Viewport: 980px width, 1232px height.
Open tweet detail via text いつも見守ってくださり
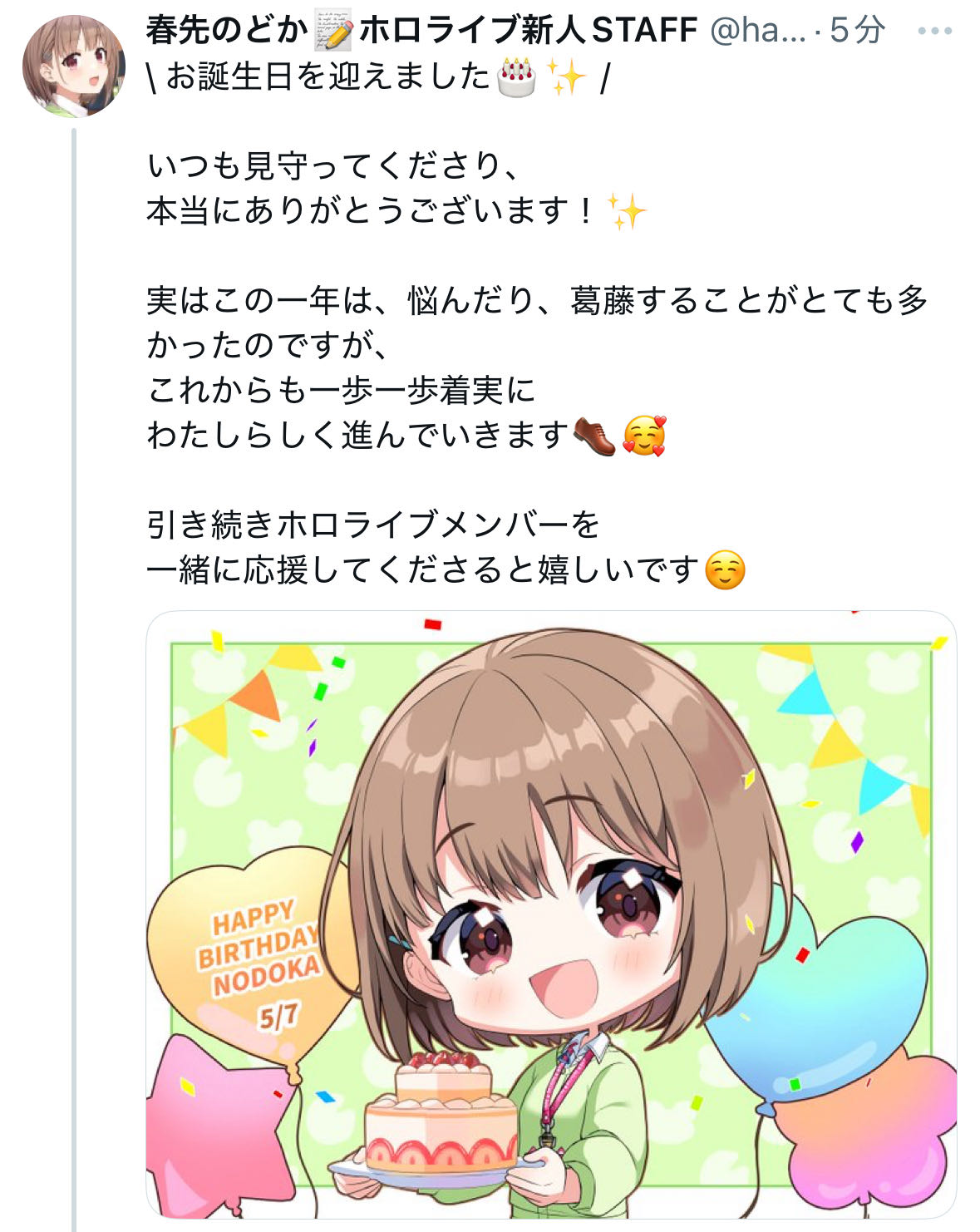tap(335, 166)
